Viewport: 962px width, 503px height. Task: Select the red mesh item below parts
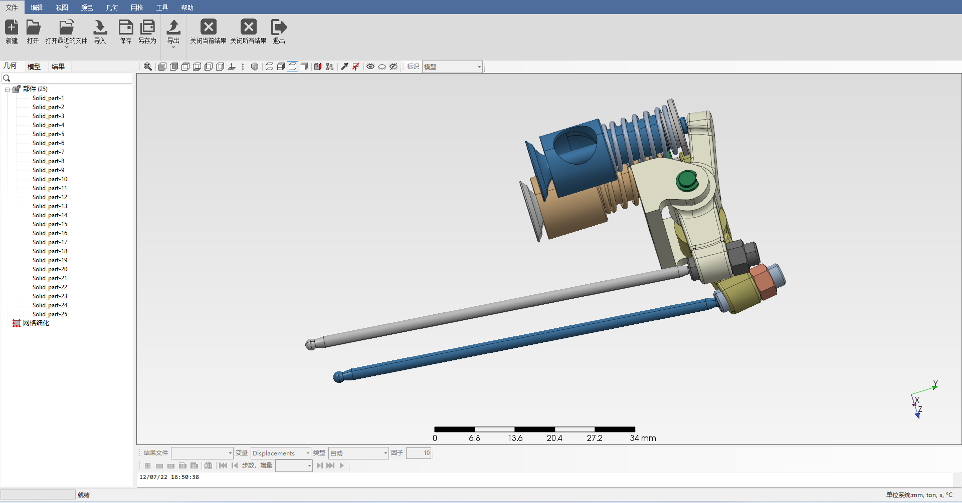pyautogui.click(x=31, y=323)
